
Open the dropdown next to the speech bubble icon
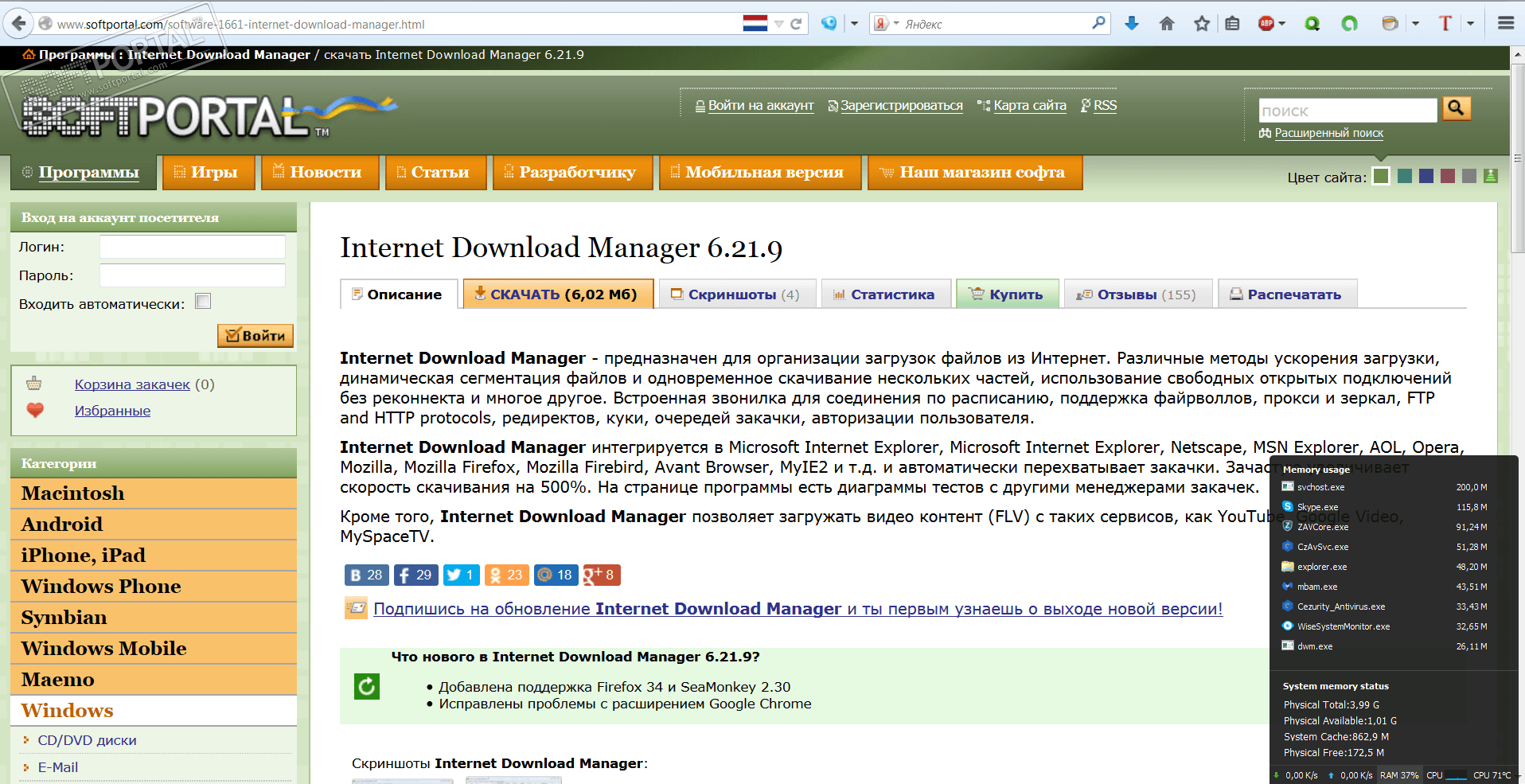(854, 23)
